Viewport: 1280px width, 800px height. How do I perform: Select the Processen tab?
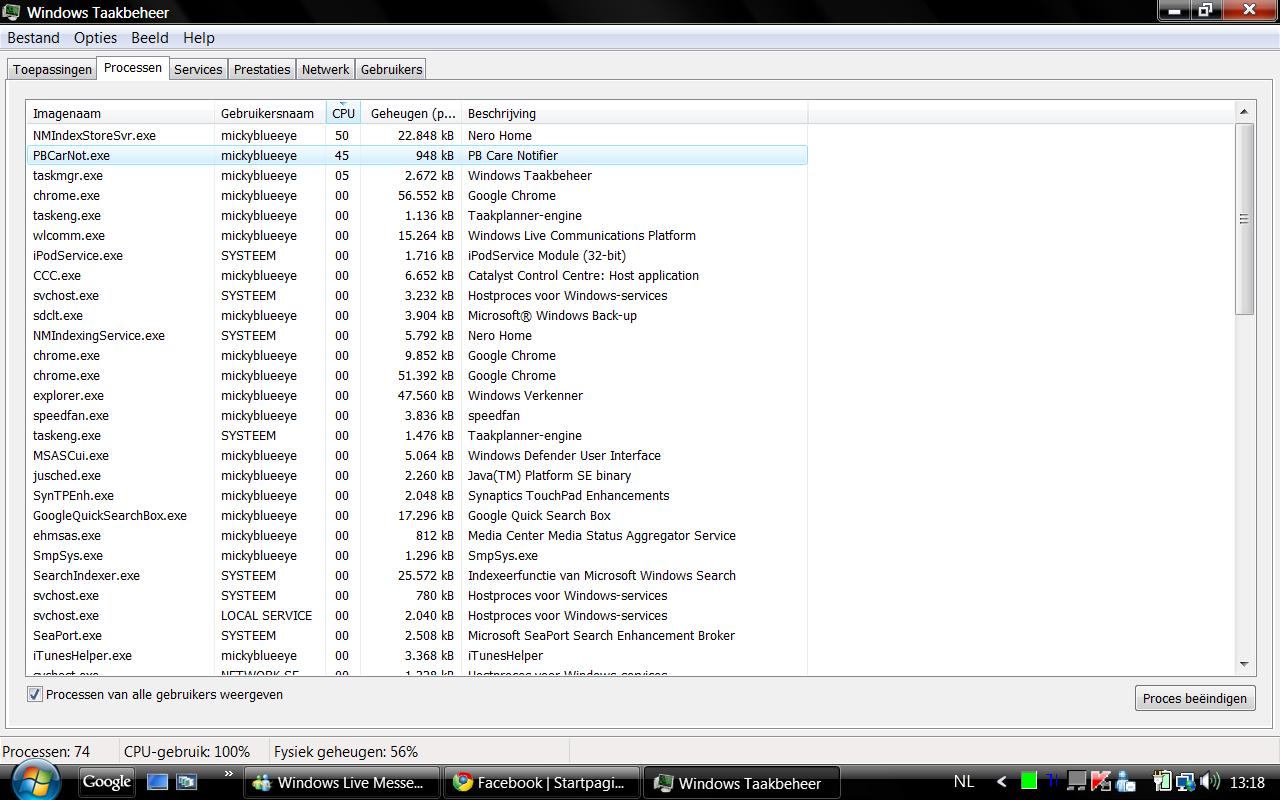click(x=133, y=68)
